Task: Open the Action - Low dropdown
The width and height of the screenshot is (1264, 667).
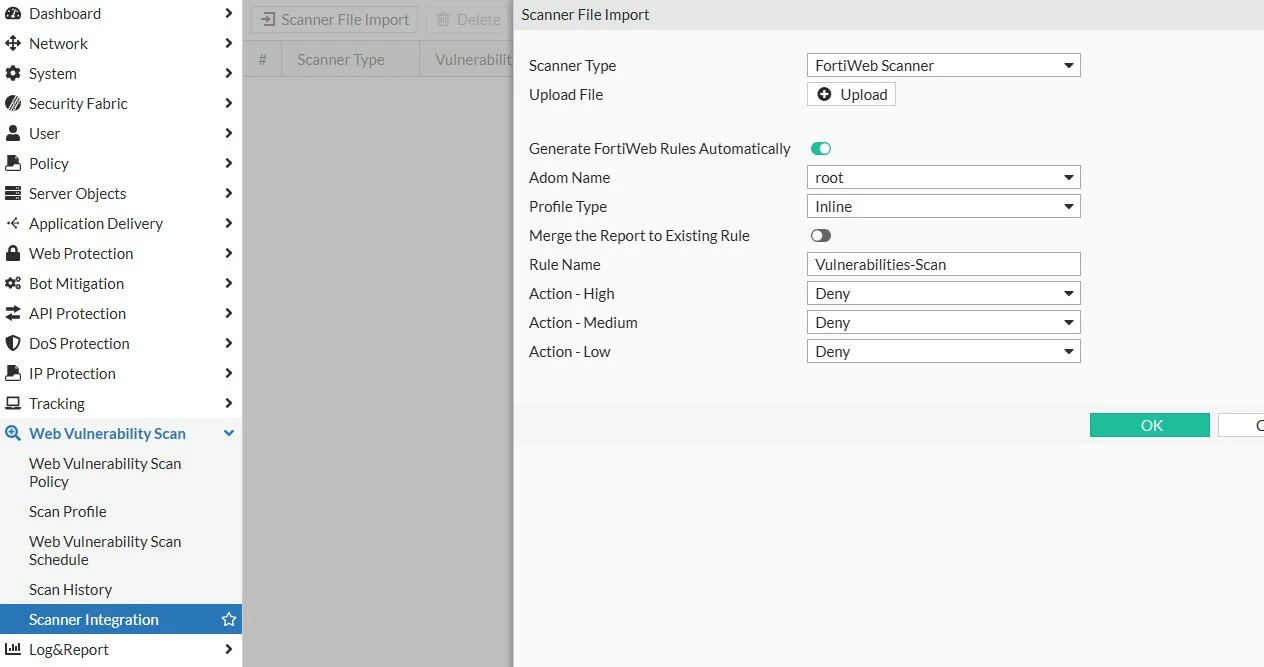Action: coord(943,352)
